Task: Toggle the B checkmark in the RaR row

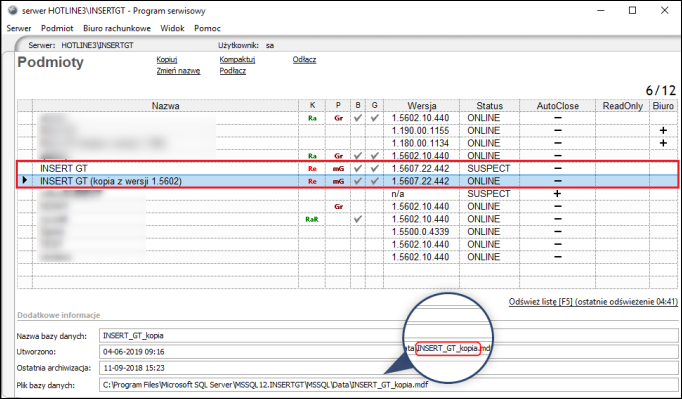Action: point(358,219)
